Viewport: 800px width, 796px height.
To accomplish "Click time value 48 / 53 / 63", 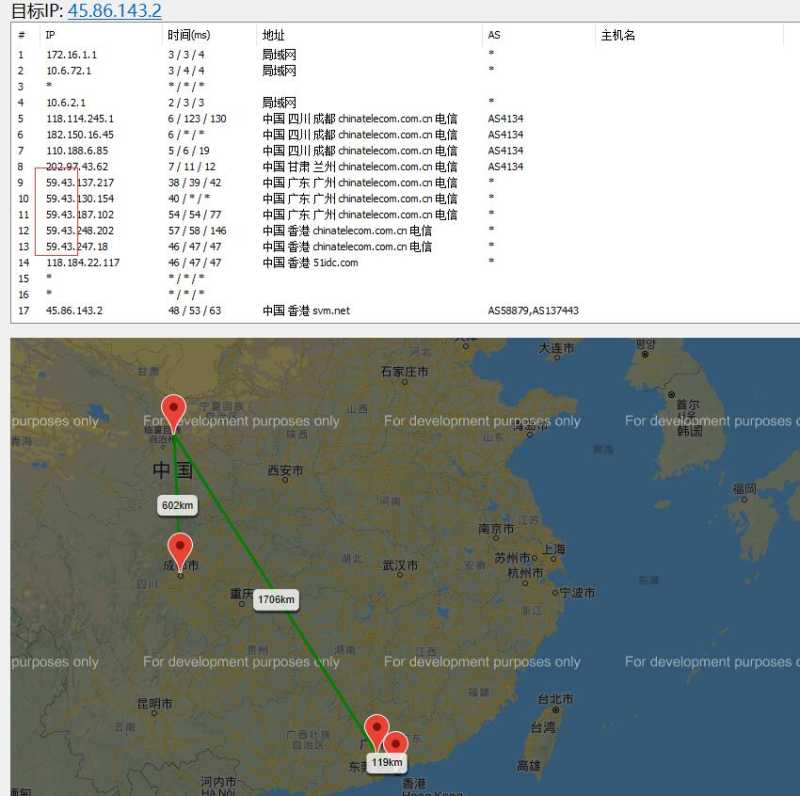I will [x=195, y=310].
